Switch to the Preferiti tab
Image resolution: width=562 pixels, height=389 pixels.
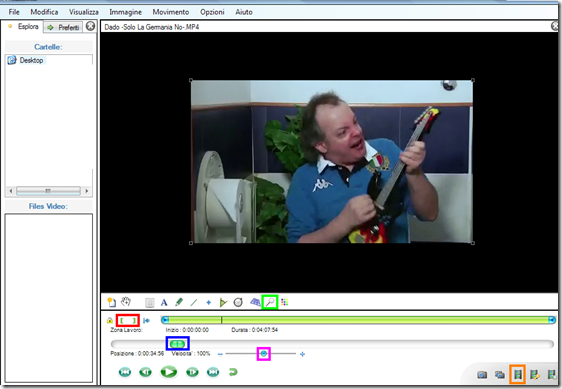63,27
